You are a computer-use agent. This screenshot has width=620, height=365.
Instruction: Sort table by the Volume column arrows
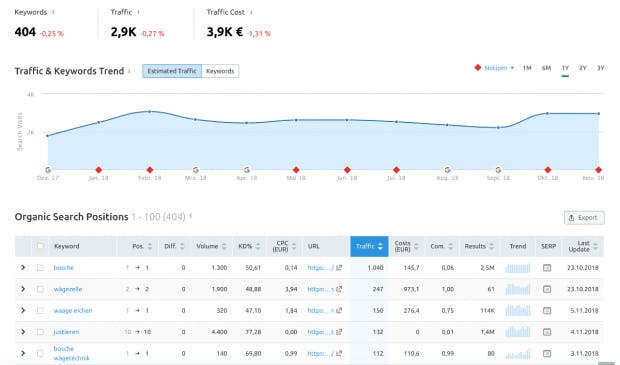click(224, 246)
